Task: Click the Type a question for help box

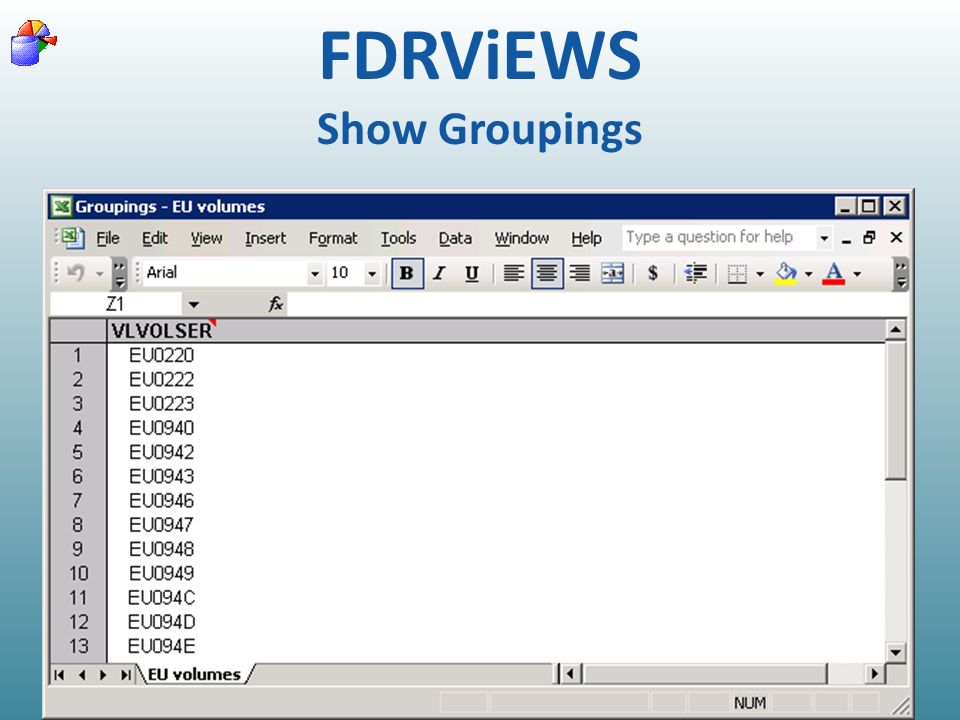Action: pos(719,238)
